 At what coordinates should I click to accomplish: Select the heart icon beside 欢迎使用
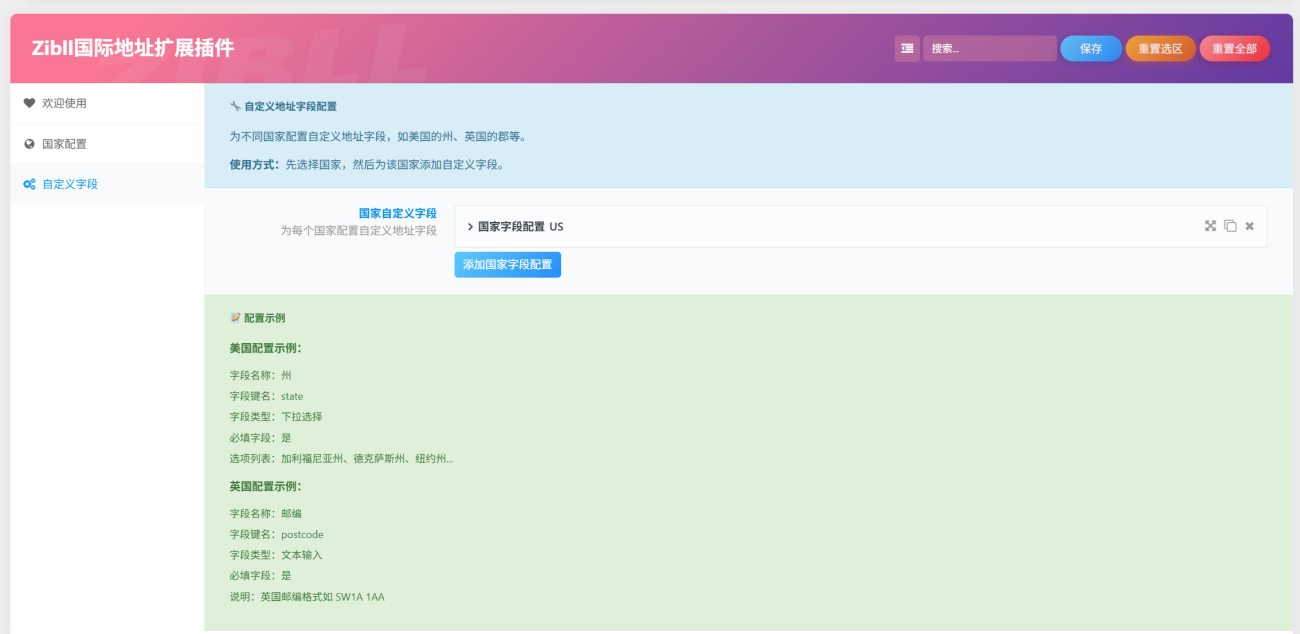27,103
